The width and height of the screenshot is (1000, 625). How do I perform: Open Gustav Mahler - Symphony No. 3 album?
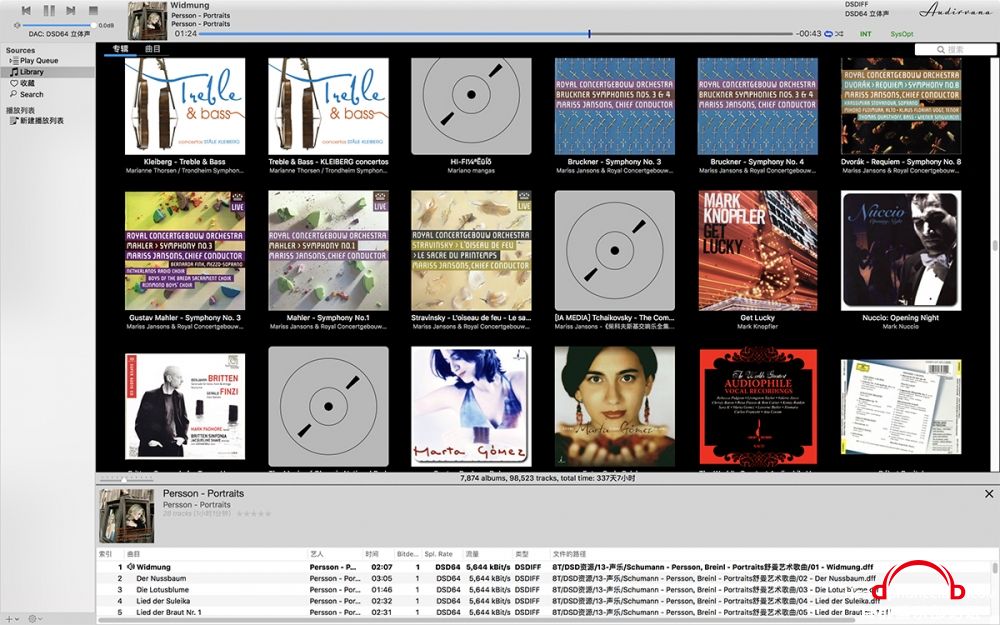click(x=185, y=251)
